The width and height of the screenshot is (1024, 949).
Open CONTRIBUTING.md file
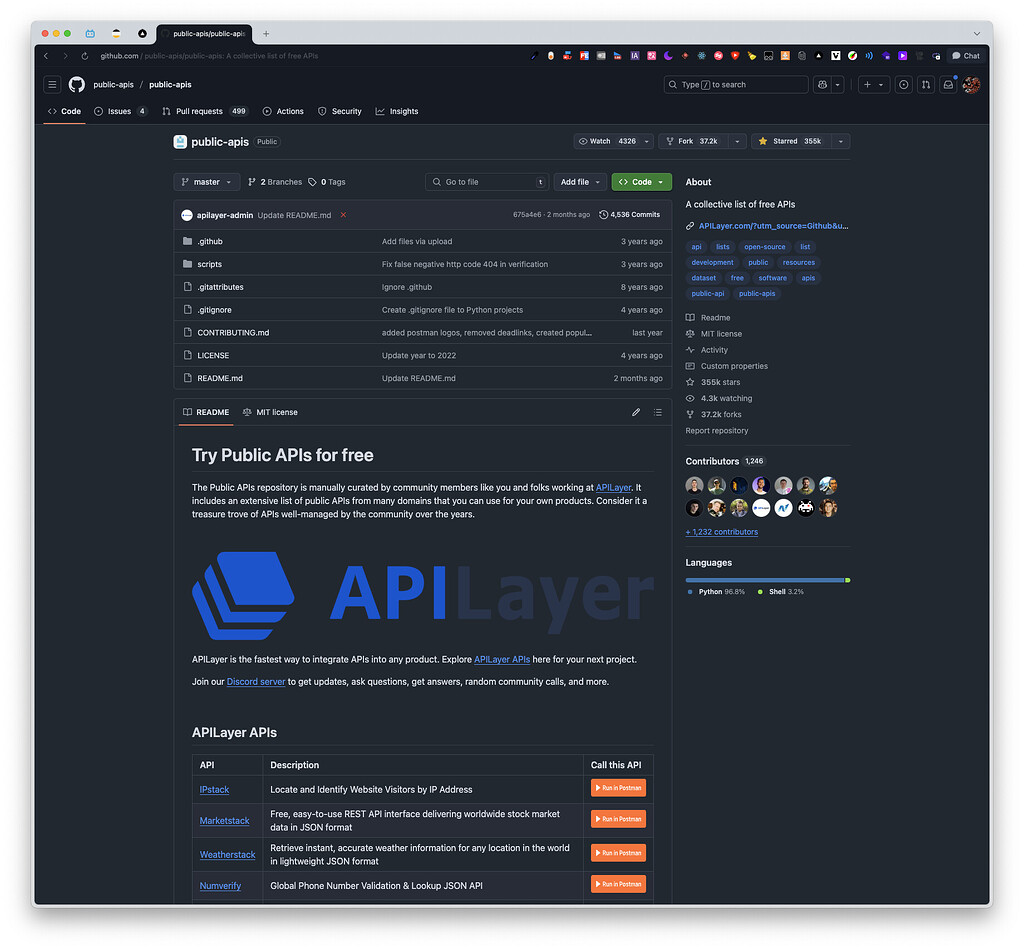coord(233,333)
